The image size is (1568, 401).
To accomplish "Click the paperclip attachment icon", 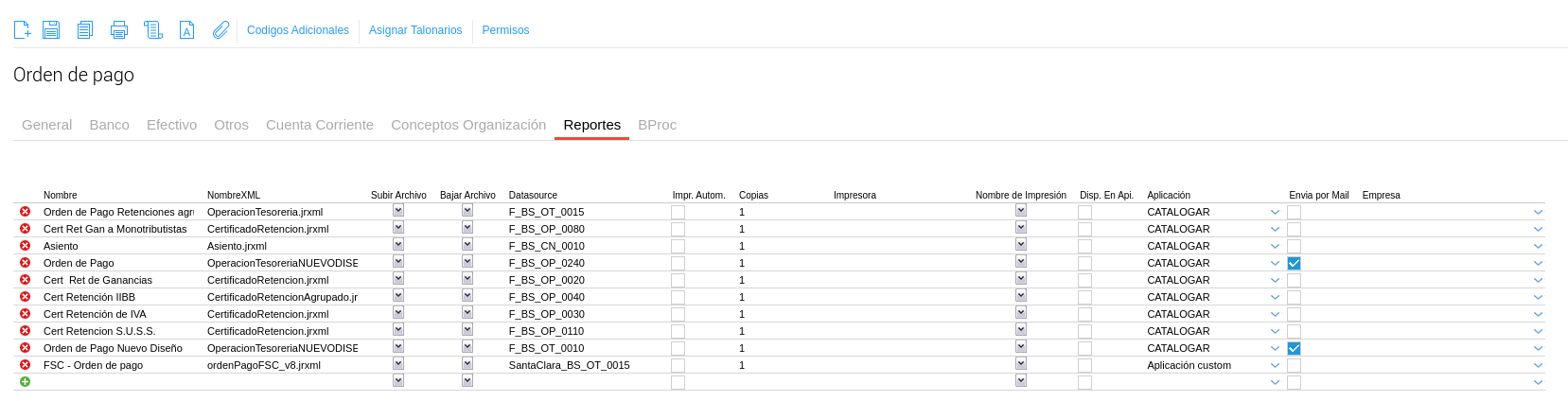I will tap(220, 30).
